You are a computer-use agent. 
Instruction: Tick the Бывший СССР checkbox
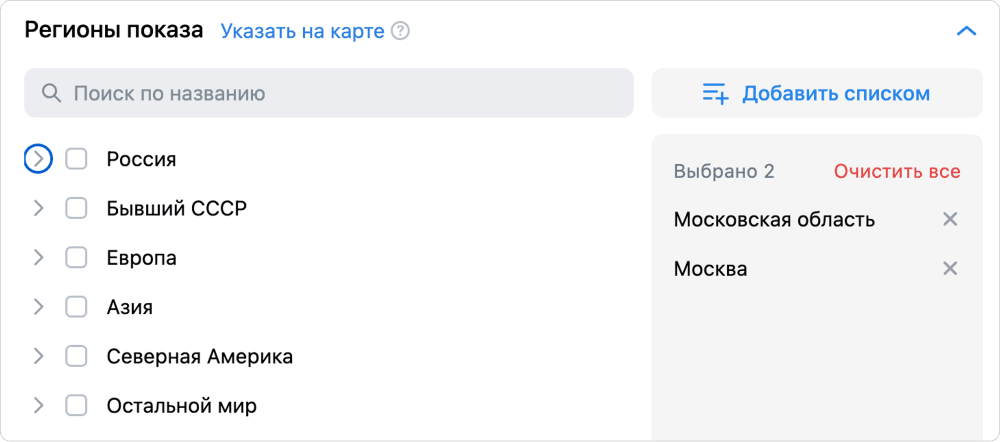pyautogui.click(x=76, y=208)
